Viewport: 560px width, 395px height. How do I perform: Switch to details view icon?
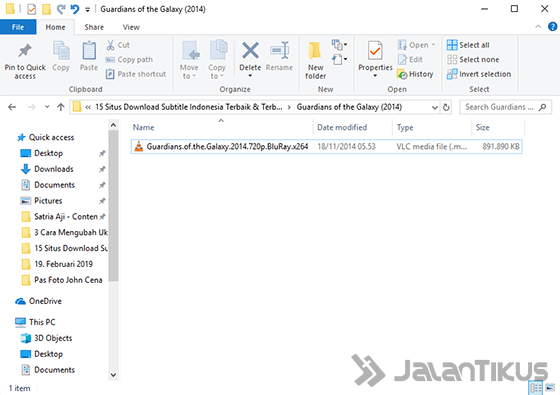pyautogui.click(x=536, y=388)
